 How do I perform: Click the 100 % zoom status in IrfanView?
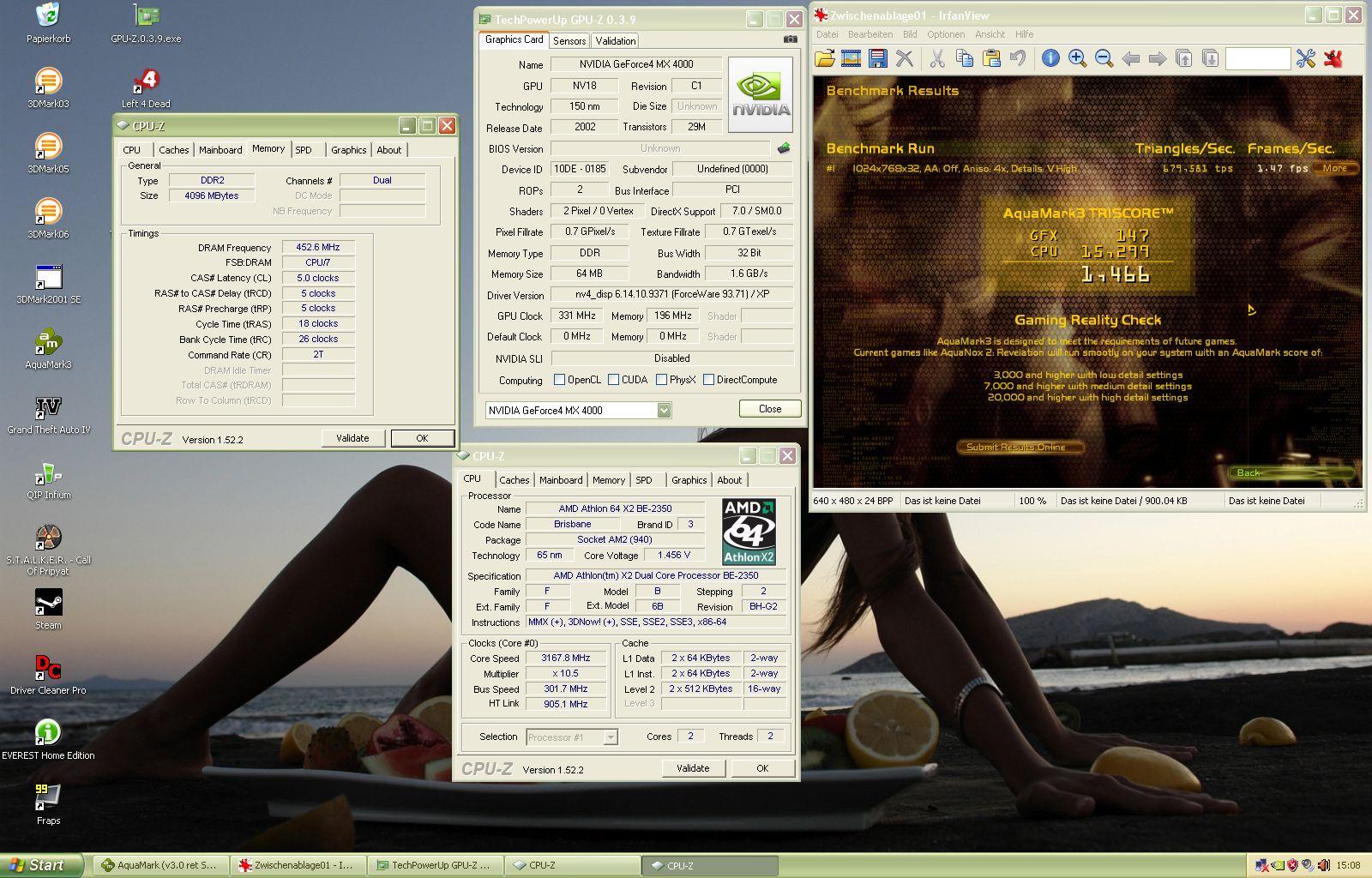(1032, 501)
